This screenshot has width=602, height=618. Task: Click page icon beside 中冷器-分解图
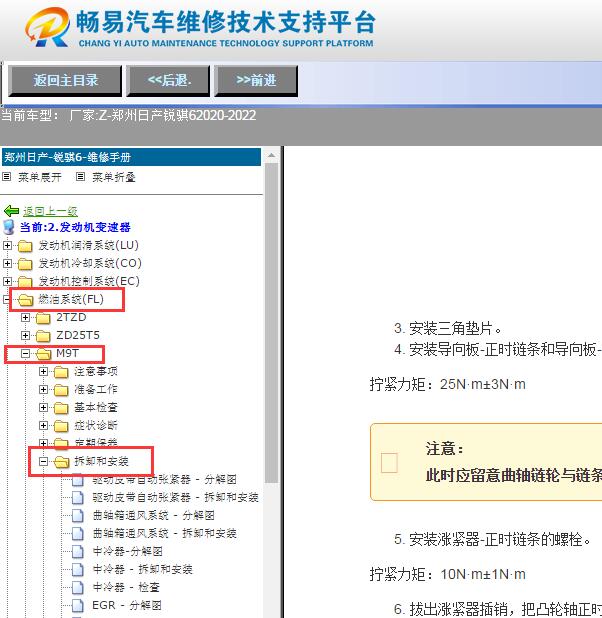click(78, 552)
